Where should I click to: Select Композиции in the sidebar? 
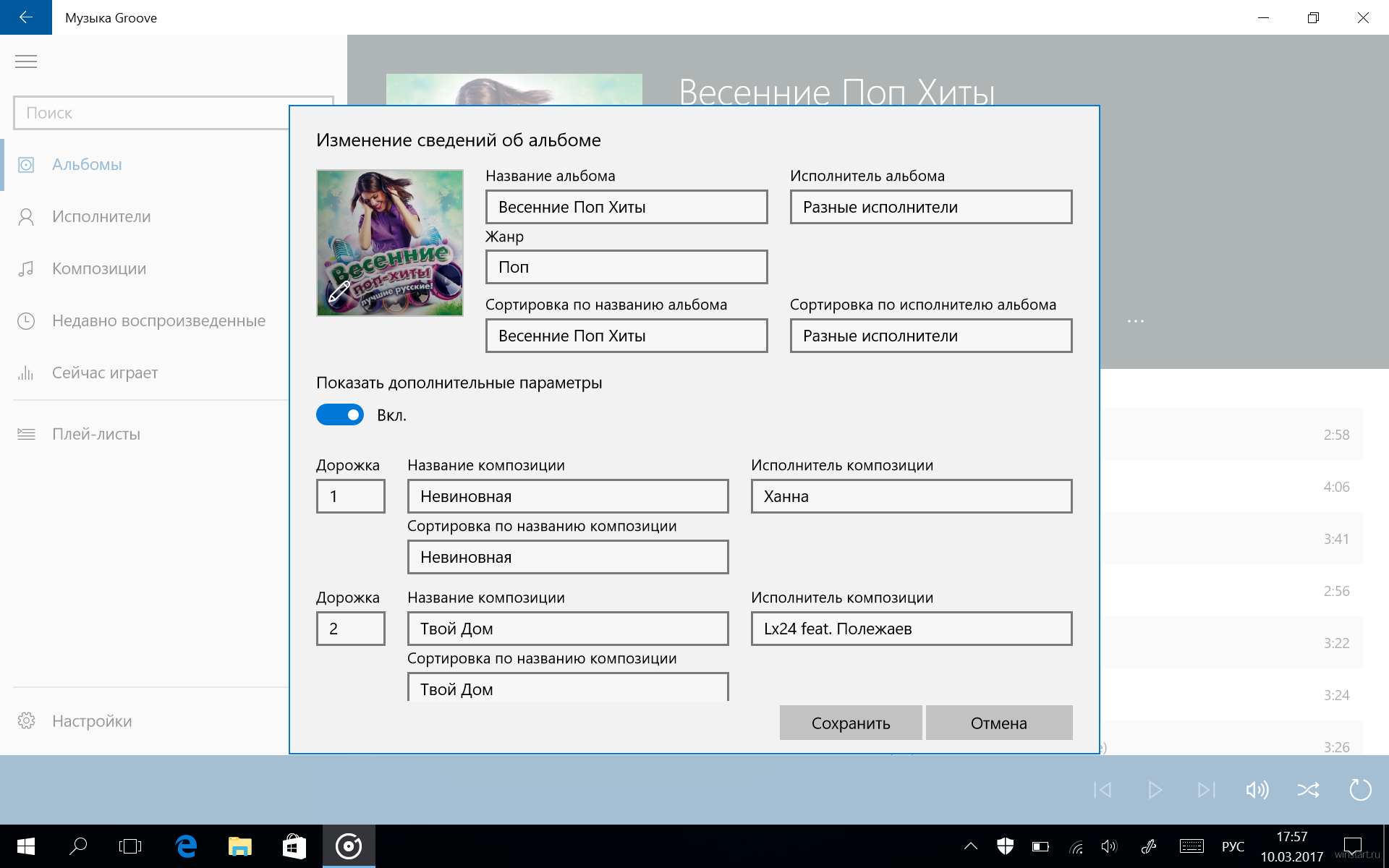point(99,269)
